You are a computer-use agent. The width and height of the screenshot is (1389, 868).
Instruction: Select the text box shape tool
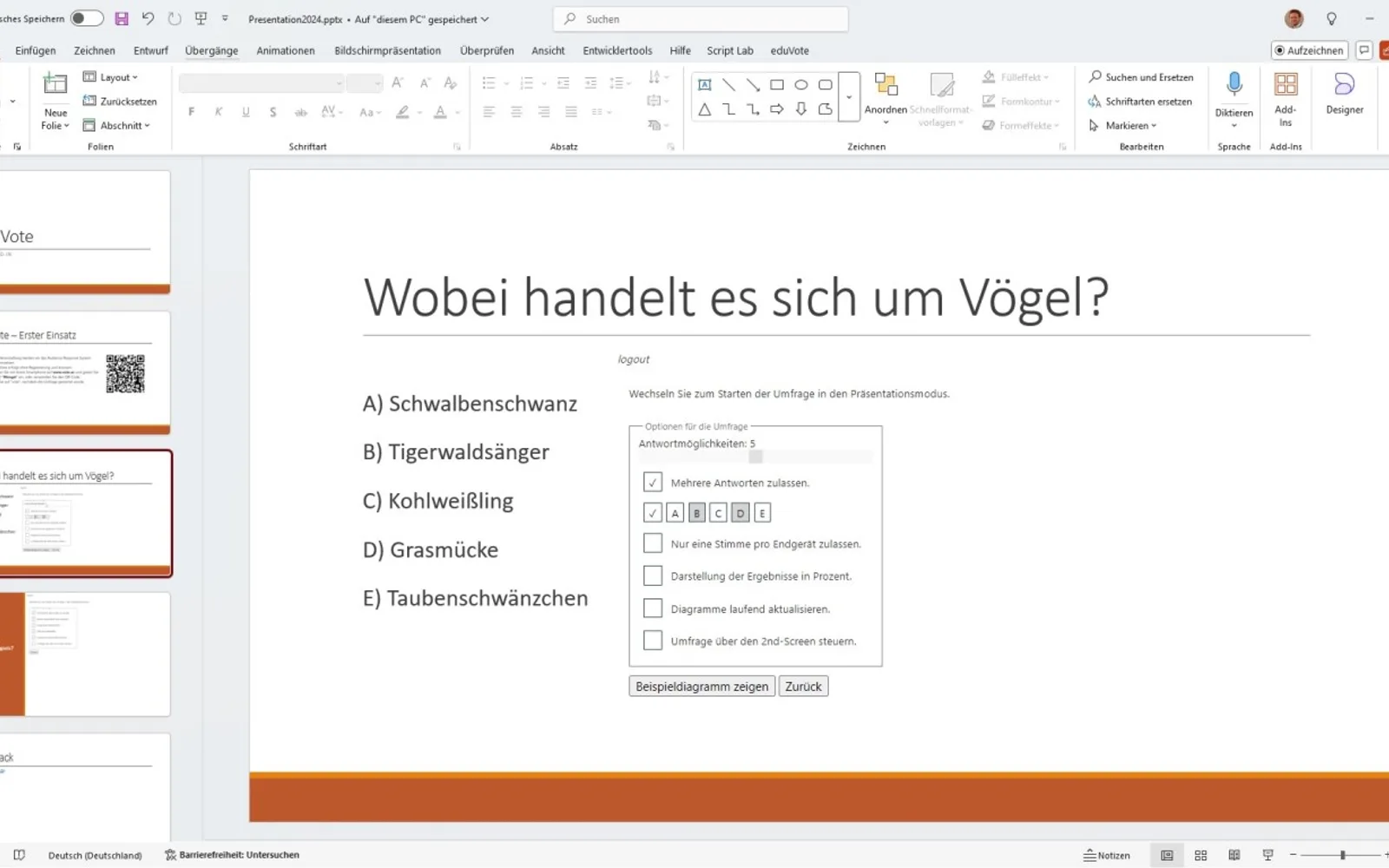tap(705, 84)
